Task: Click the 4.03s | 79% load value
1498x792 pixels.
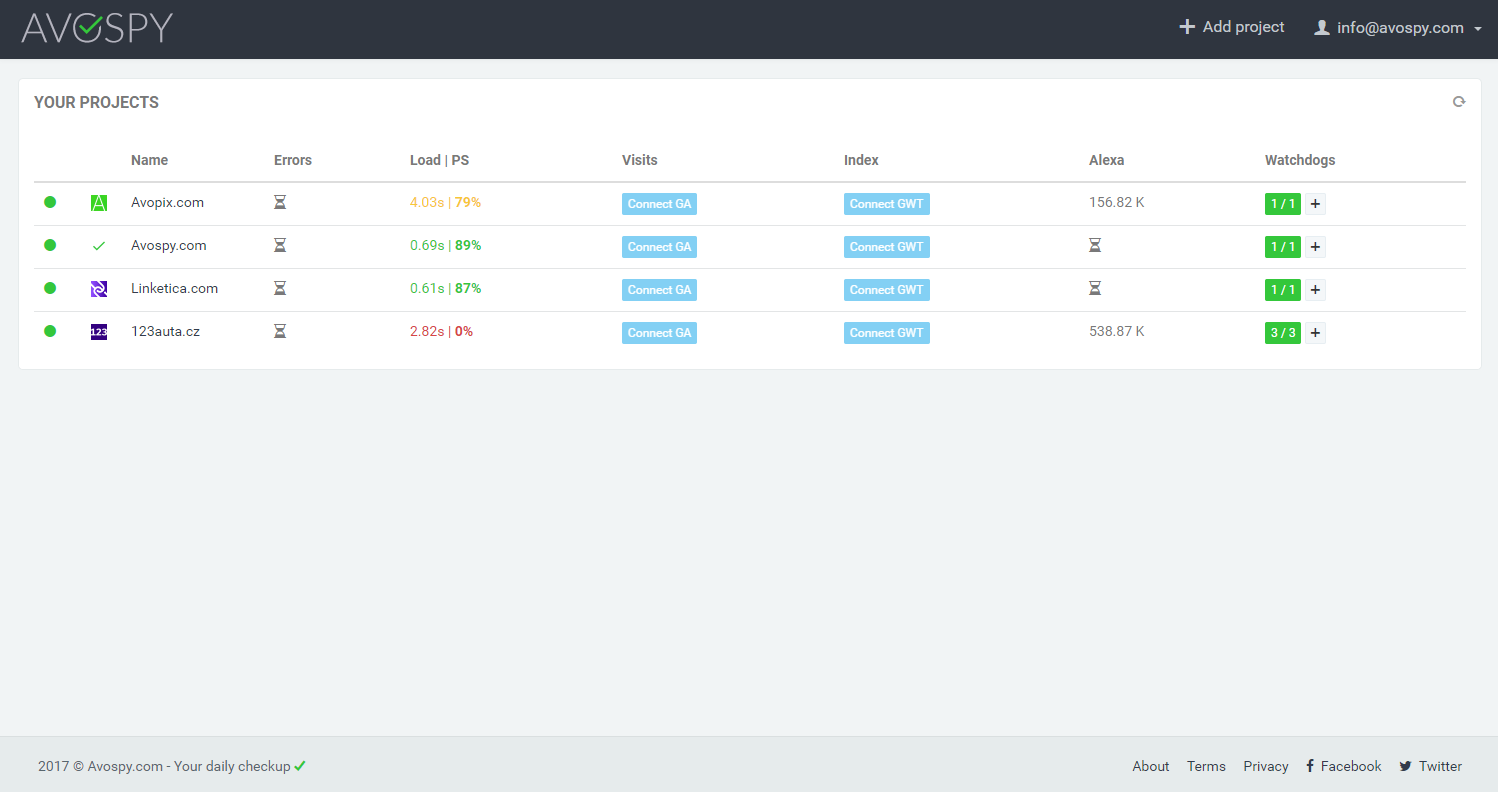Action: point(445,202)
